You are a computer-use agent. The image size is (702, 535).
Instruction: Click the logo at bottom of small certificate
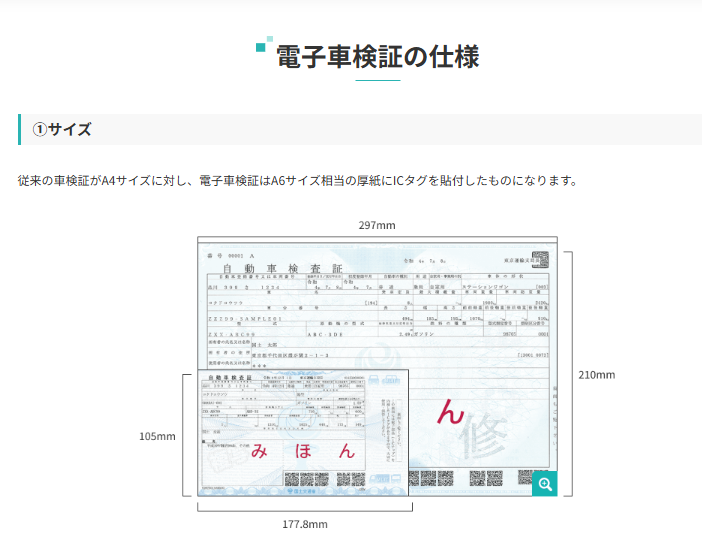295,491
